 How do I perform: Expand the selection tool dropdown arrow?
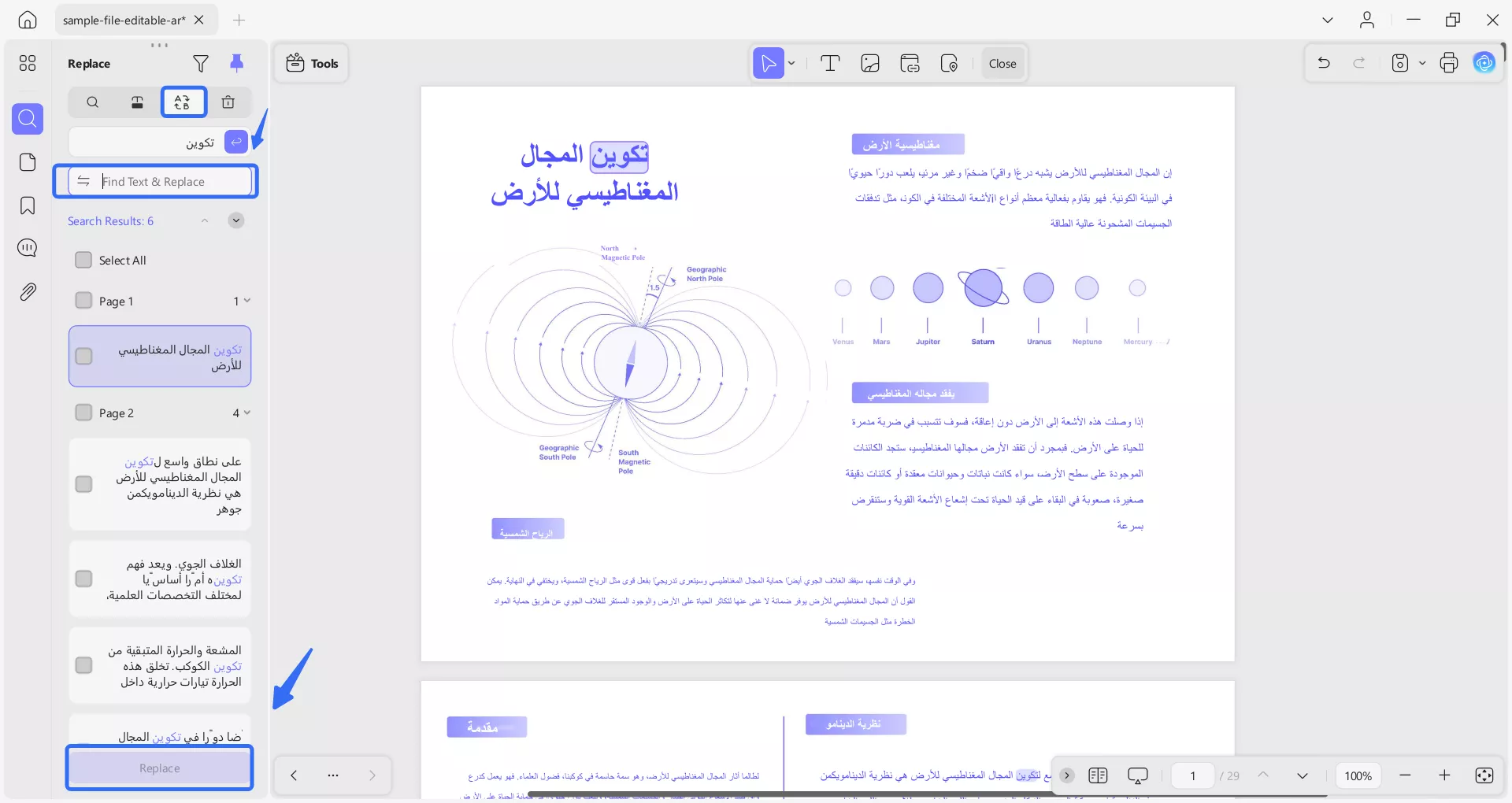[791, 63]
